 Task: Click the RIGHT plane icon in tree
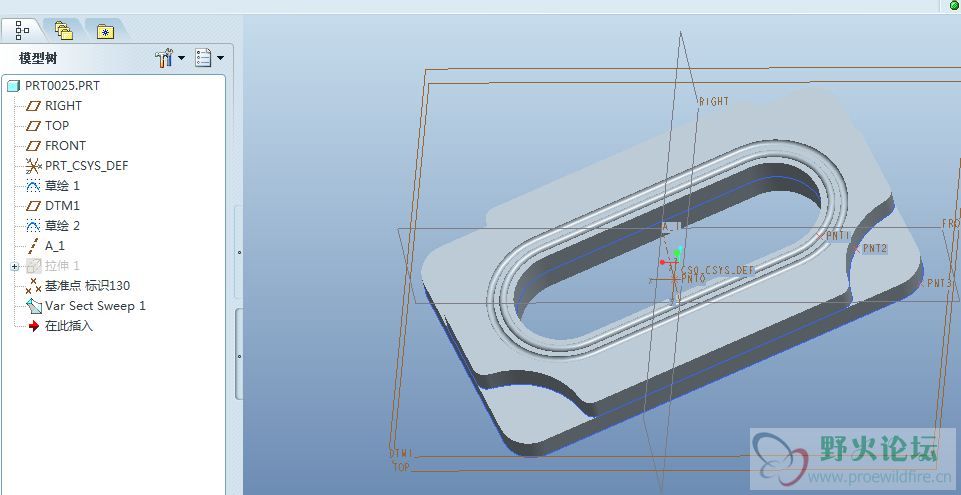tap(33, 106)
